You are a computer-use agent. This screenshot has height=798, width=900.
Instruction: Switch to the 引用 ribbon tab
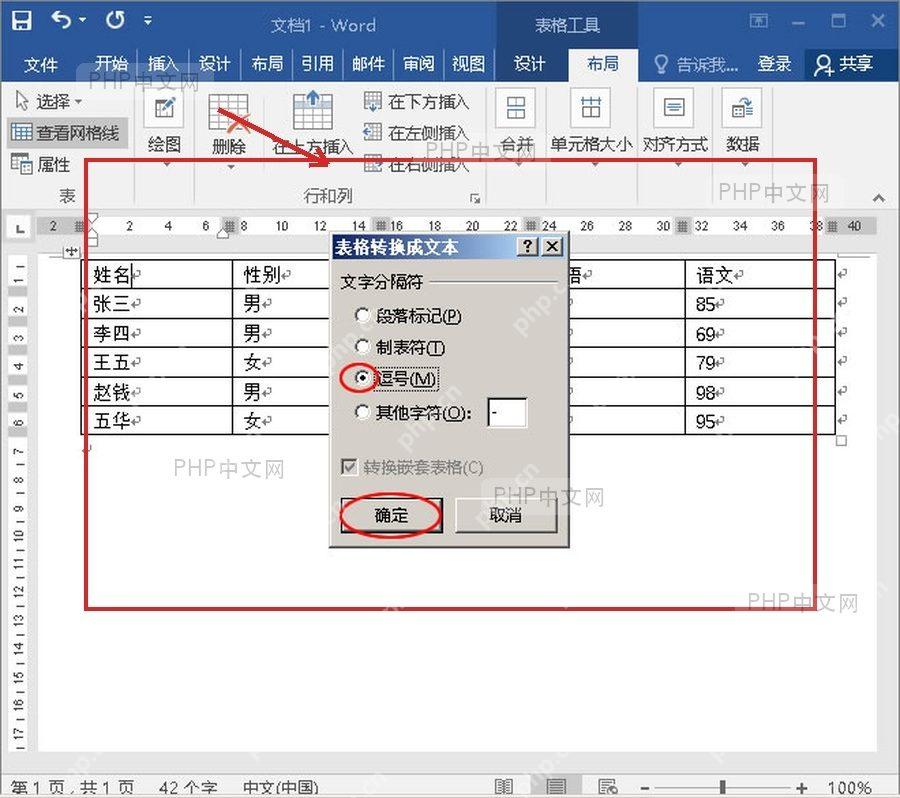[x=317, y=63]
